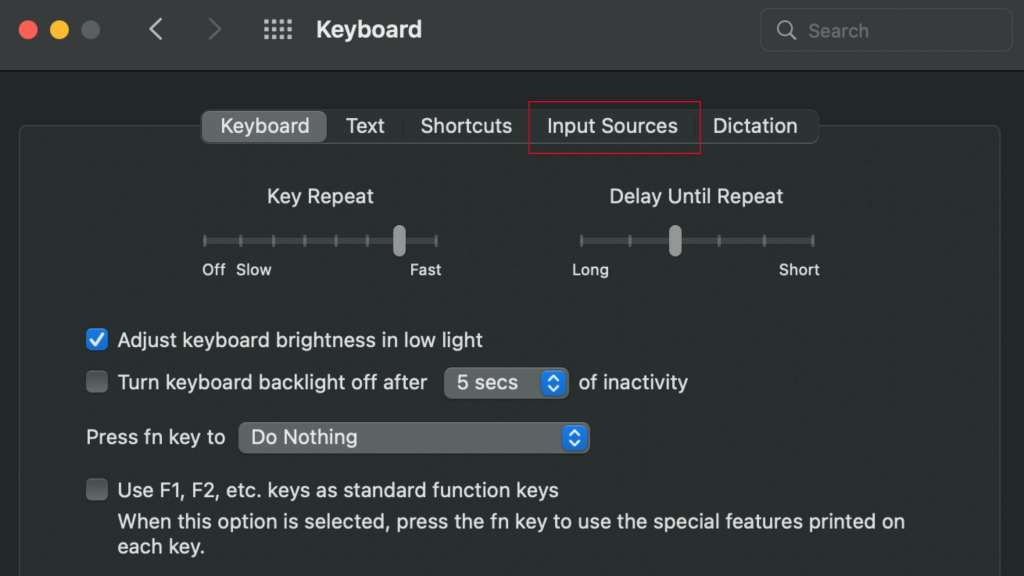This screenshot has width=1024, height=576.
Task: Open the backlight timeout duration dropdown
Action: click(505, 382)
